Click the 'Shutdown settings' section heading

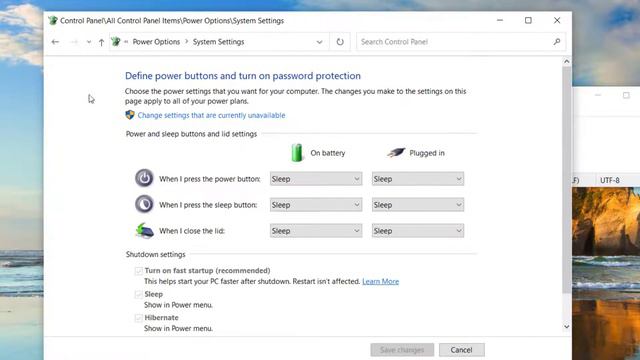156,254
